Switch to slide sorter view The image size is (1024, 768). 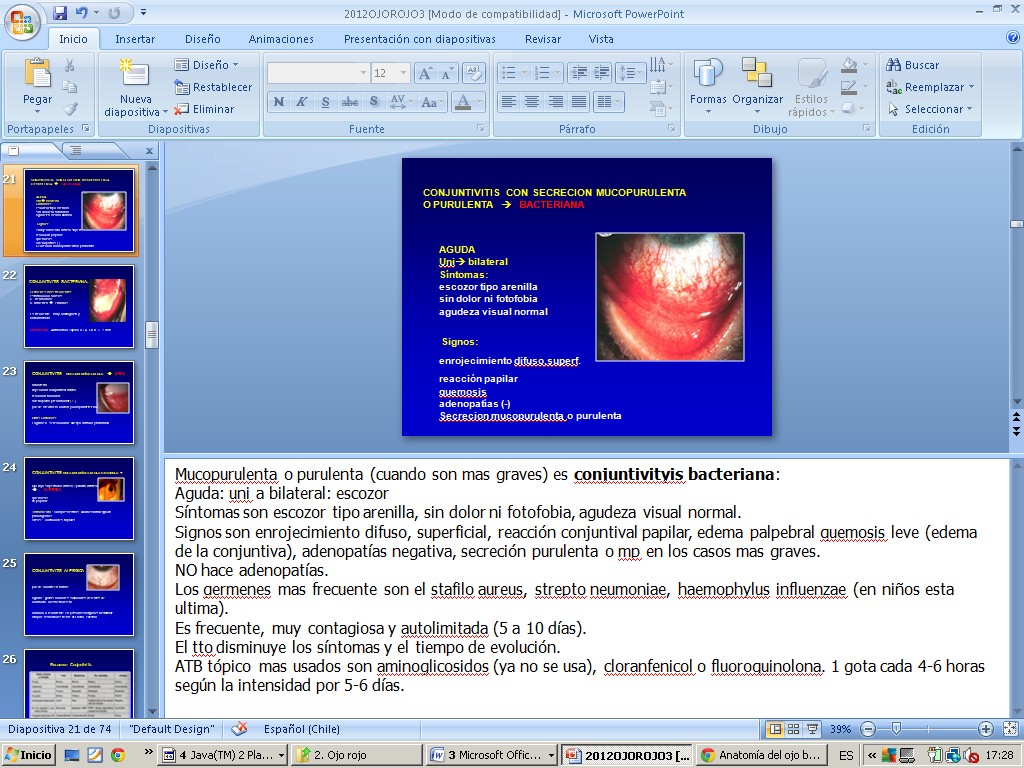pyautogui.click(x=793, y=729)
